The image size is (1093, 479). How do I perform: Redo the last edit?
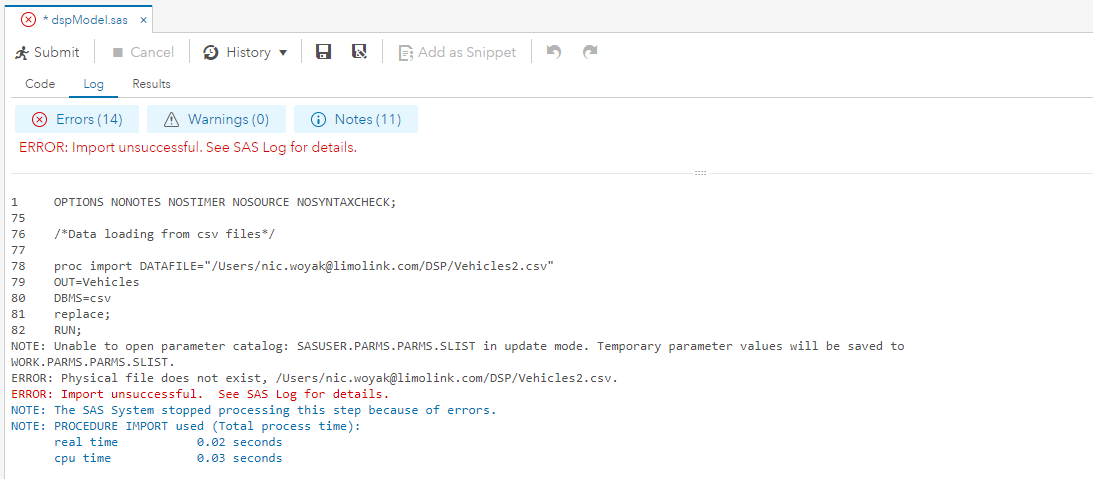[590, 52]
